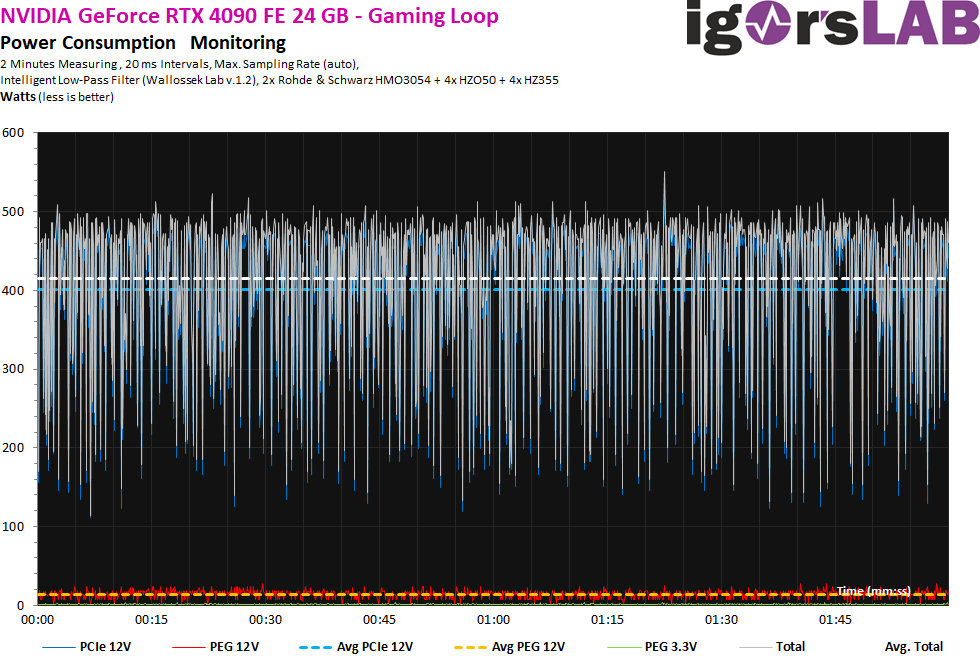
Task: Click the 'Intelligent Low-Pass Filter' description line
Action: [279, 80]
